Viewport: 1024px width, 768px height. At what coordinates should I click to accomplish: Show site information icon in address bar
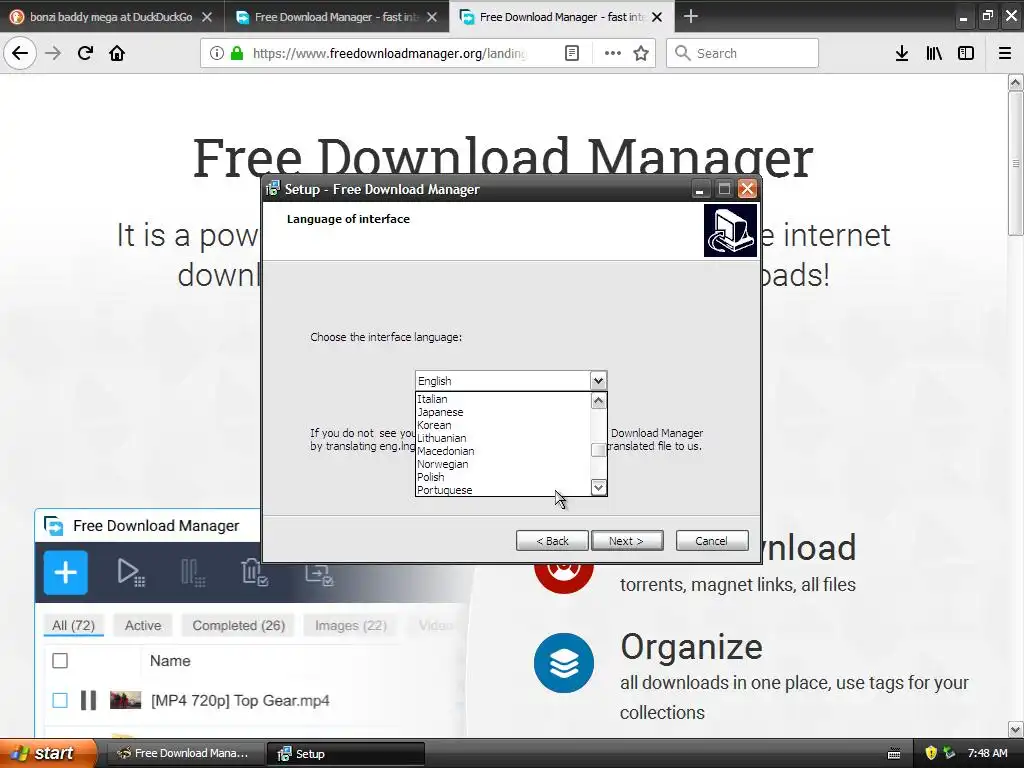[x=217, y=53]
